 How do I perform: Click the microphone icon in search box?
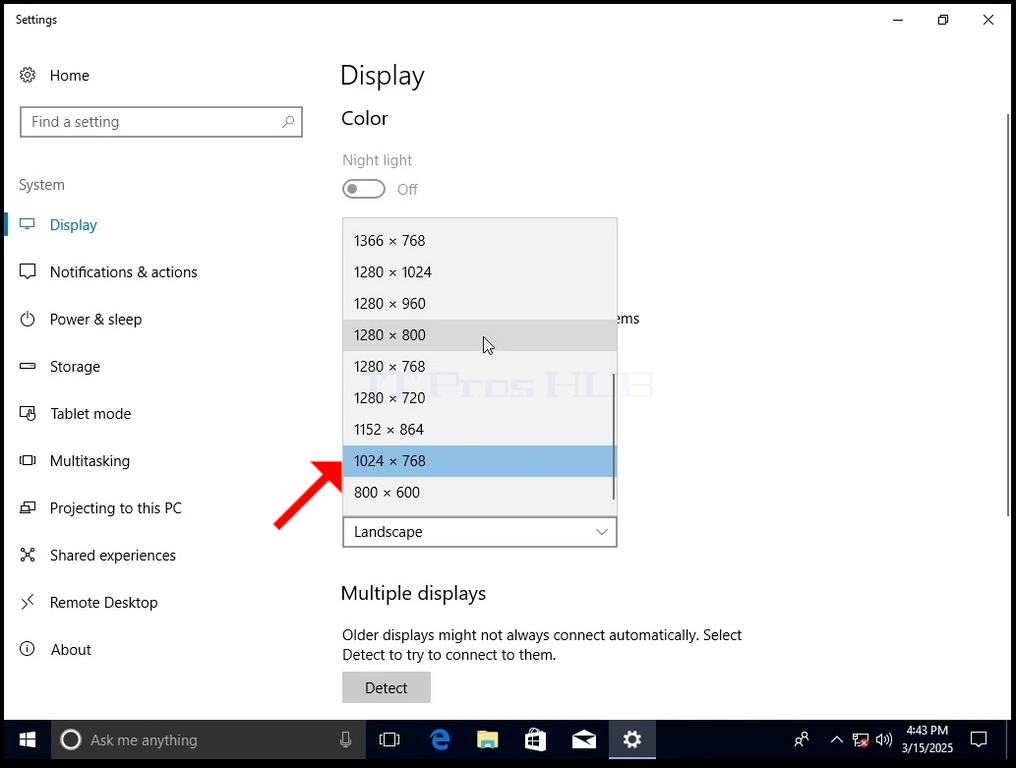pyautogui.click(x=346, y=739)
